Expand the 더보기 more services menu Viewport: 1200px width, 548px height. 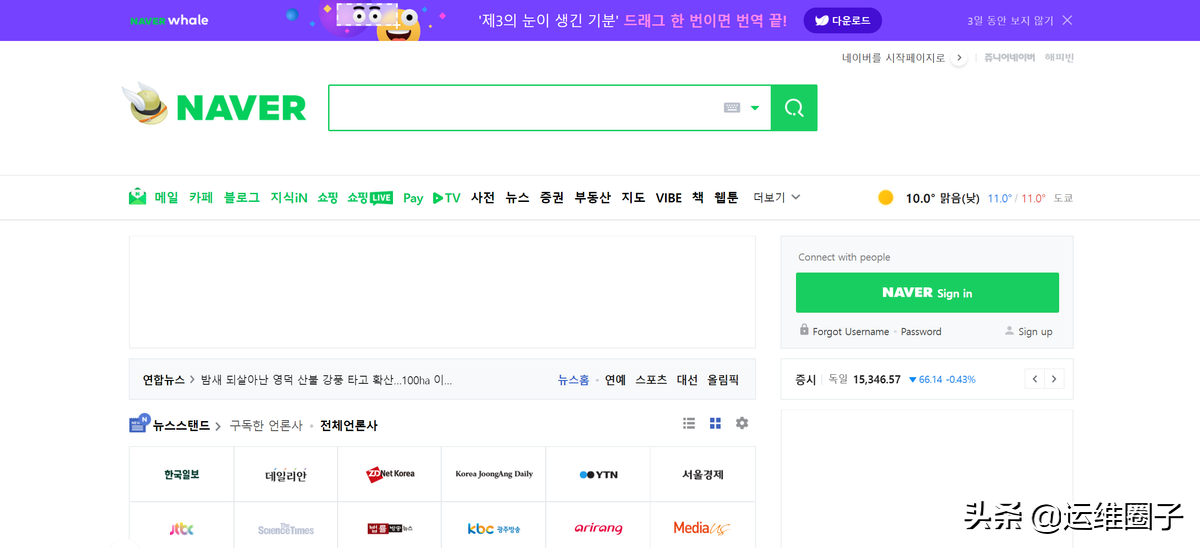click(777, 198)
